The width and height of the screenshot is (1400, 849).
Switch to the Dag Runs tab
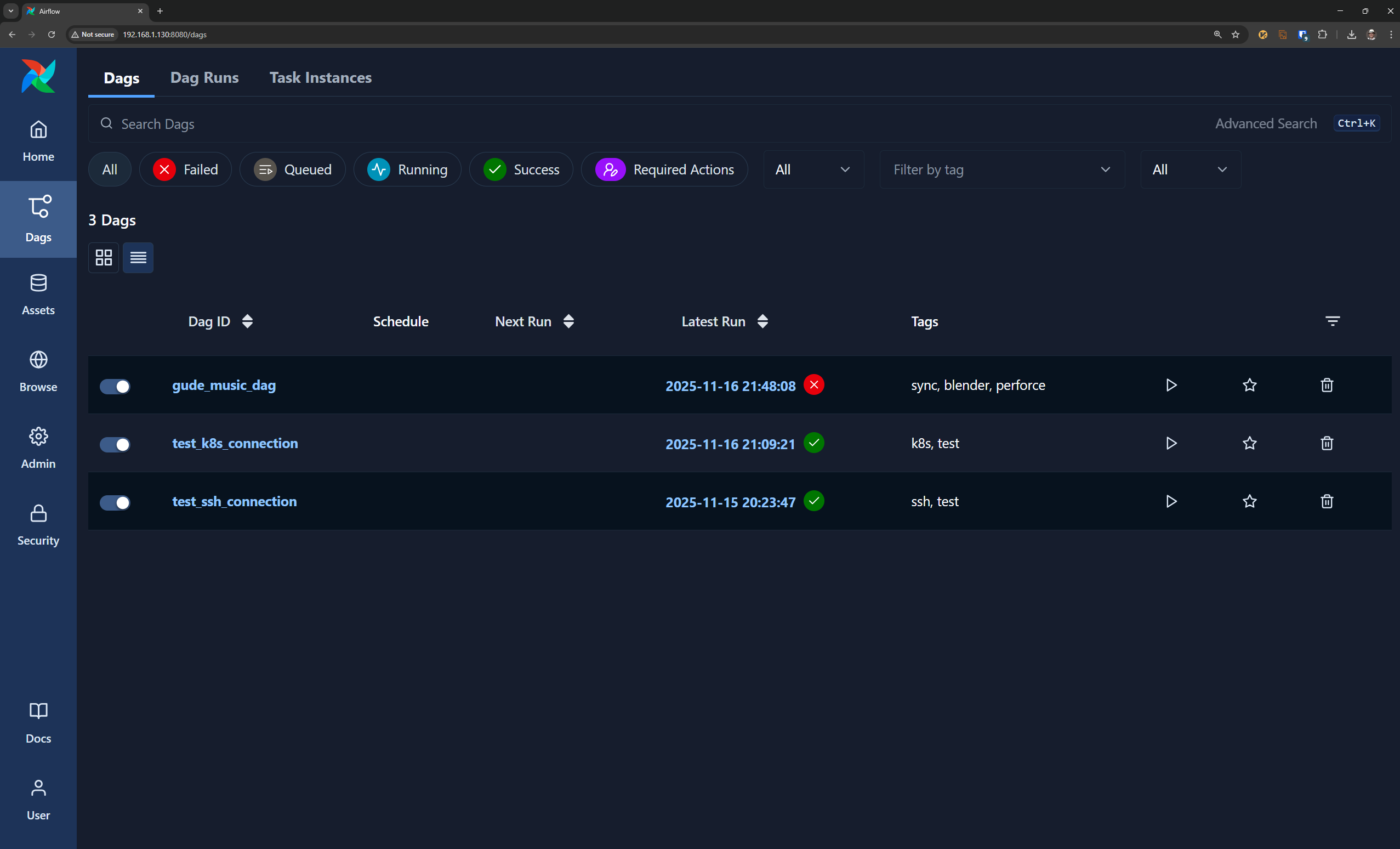point(204,78)
